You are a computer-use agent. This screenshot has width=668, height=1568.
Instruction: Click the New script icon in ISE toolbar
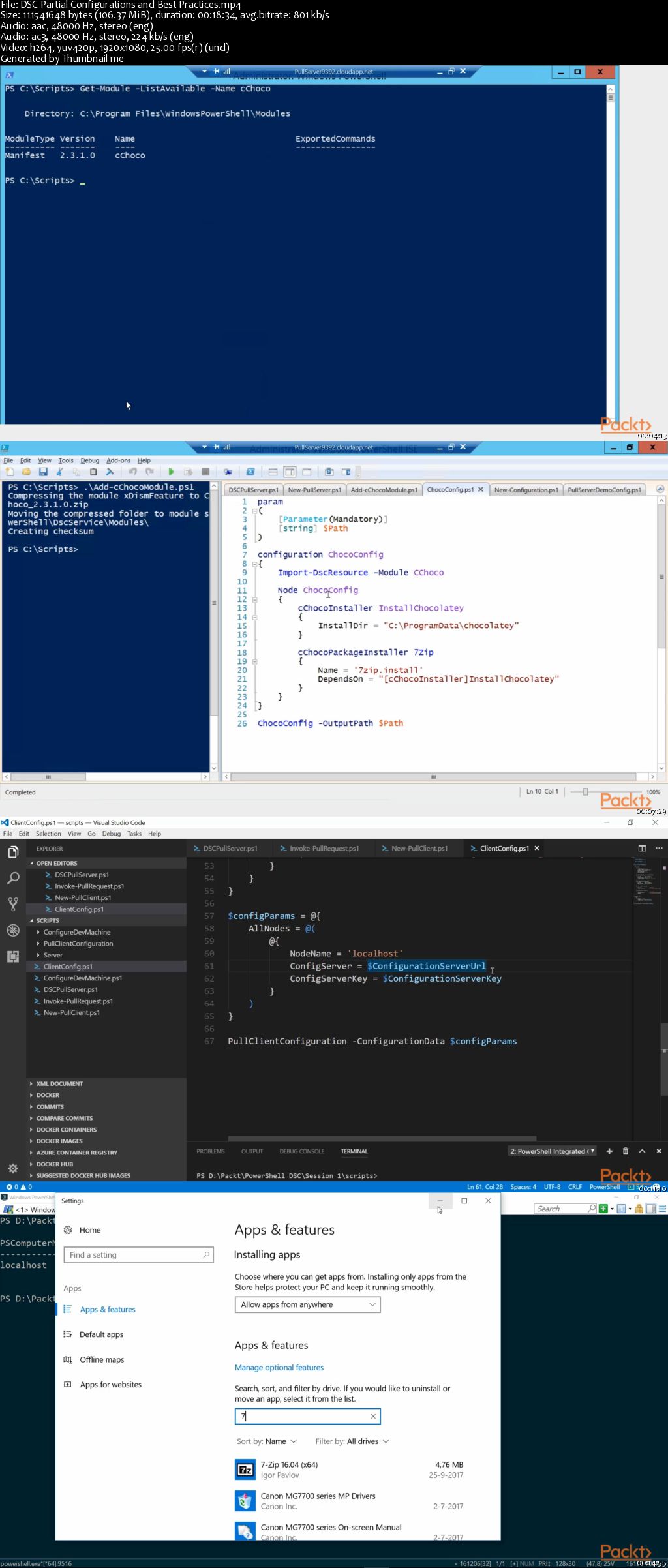tap(9, 472)
